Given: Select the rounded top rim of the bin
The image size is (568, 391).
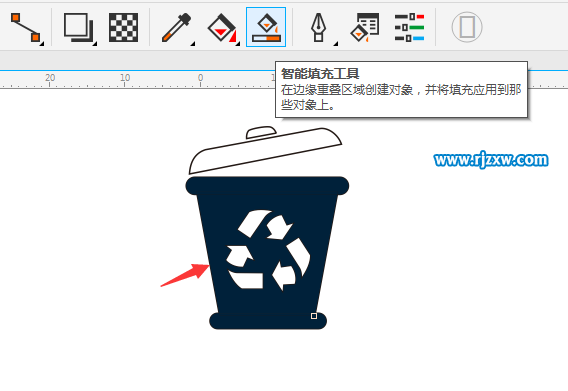Looking at the screenshot, I should (267, 186).
